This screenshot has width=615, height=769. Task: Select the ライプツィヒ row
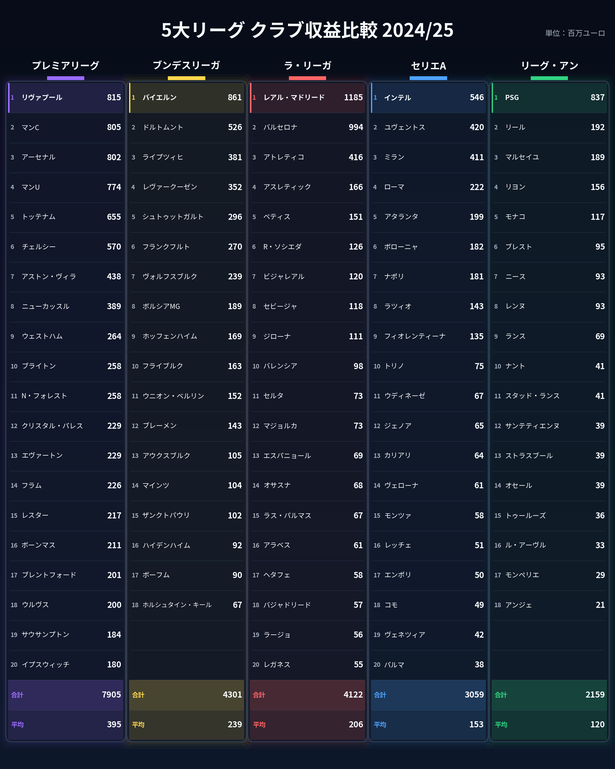186,157
